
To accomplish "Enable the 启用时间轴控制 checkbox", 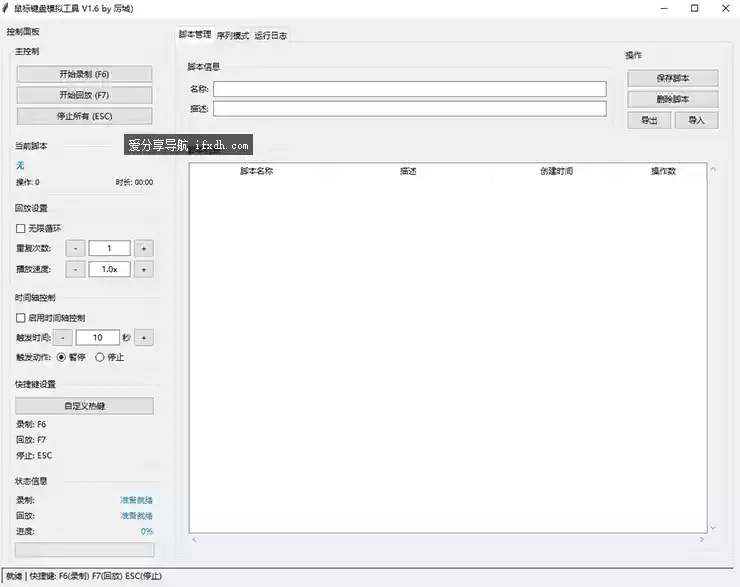I will coord(21,318).
